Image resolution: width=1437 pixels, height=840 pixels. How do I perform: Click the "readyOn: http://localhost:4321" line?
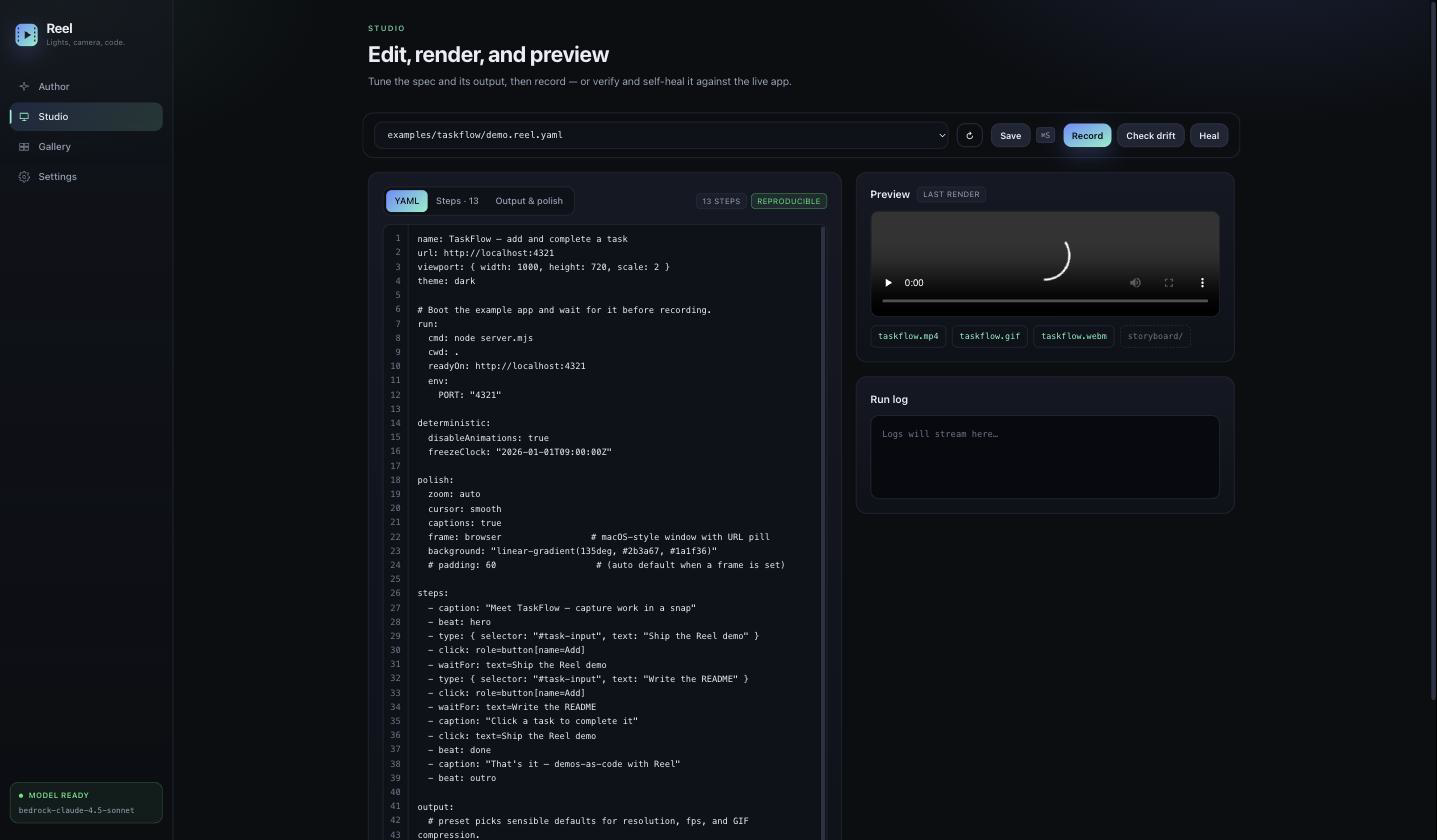[x=507, y=366]
